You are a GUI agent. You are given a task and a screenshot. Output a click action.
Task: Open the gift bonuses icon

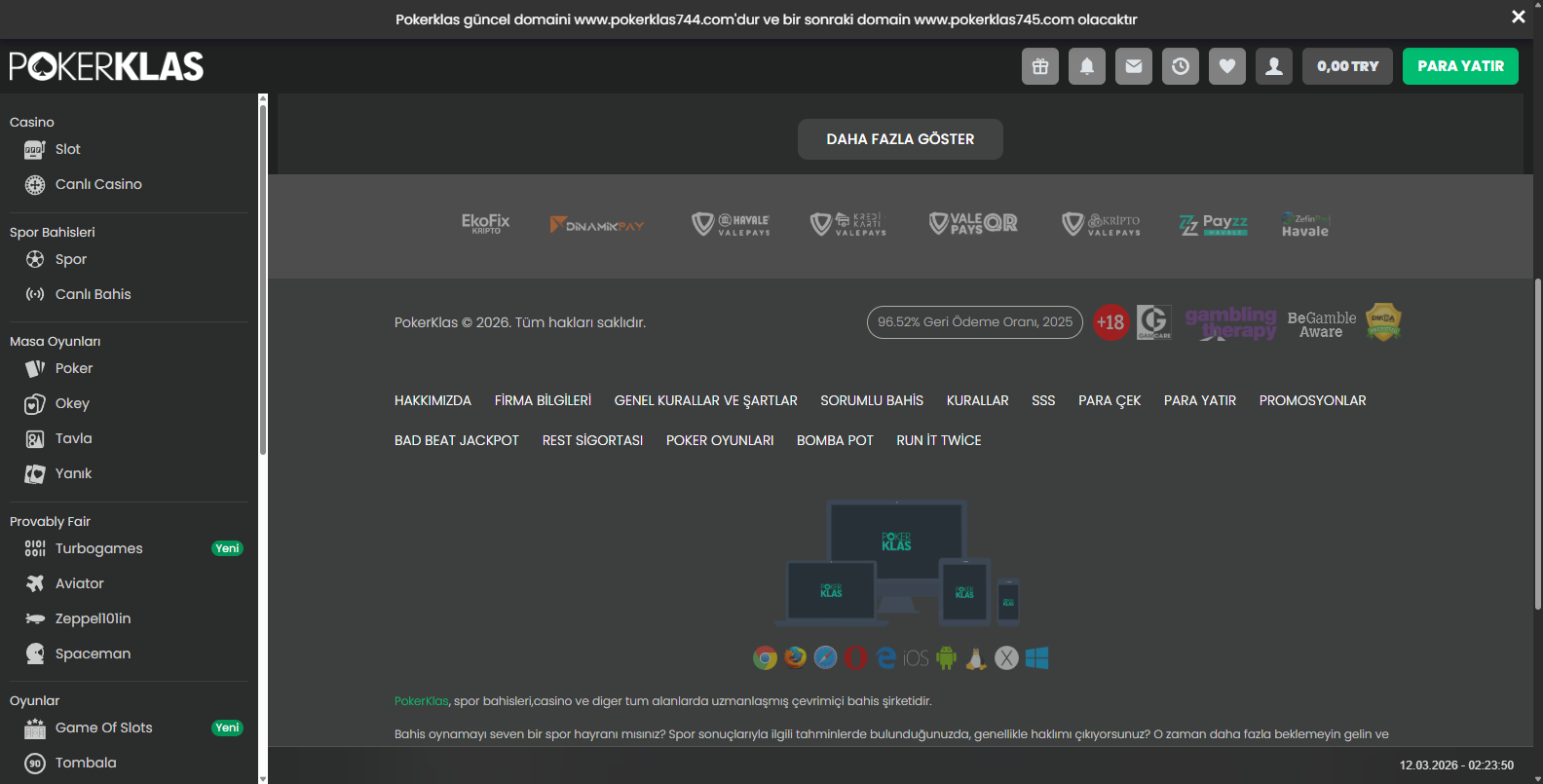coord(1040,66)
